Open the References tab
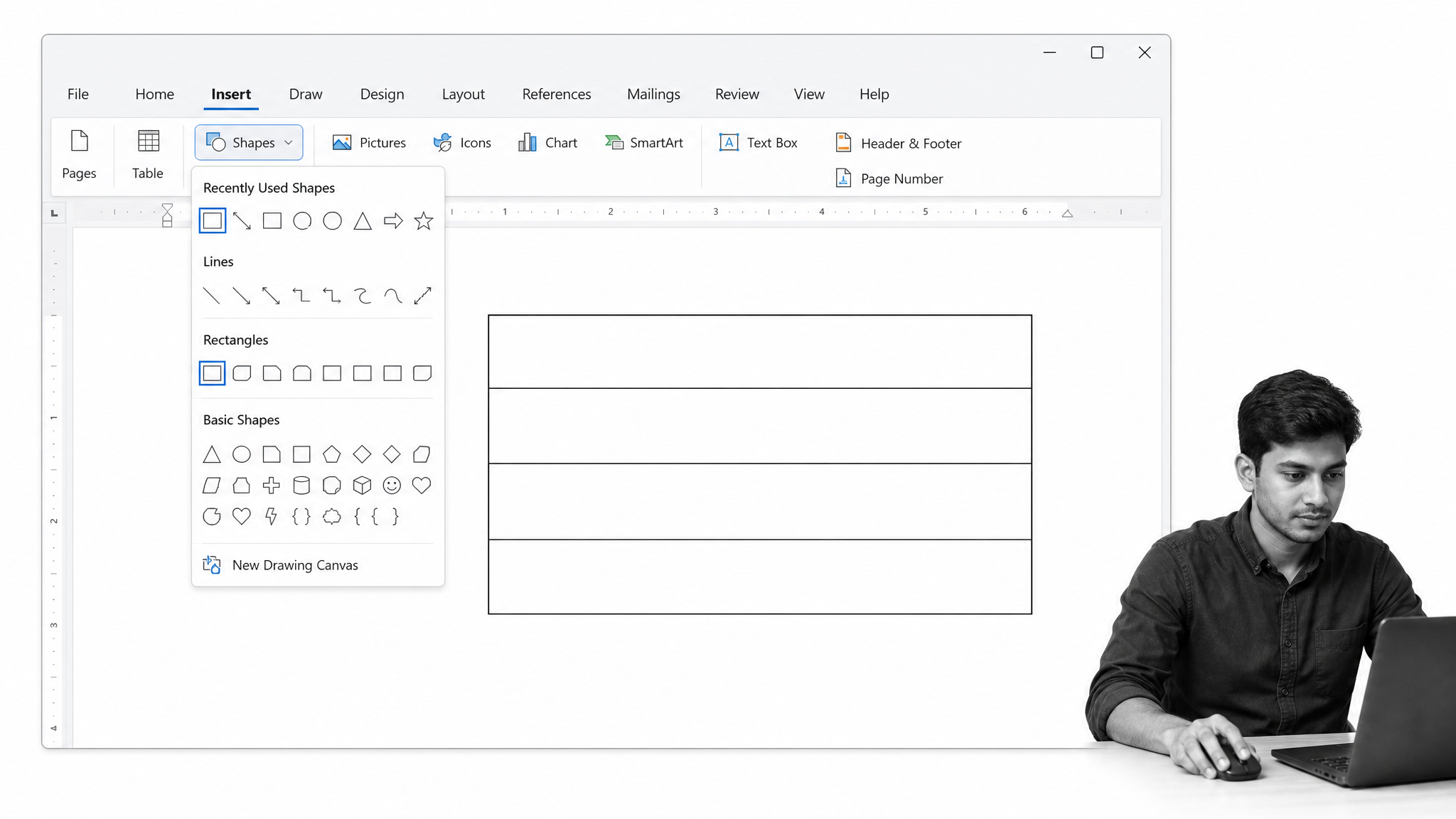This screenshot has width=1456, height=819. [x=557, y=94]
